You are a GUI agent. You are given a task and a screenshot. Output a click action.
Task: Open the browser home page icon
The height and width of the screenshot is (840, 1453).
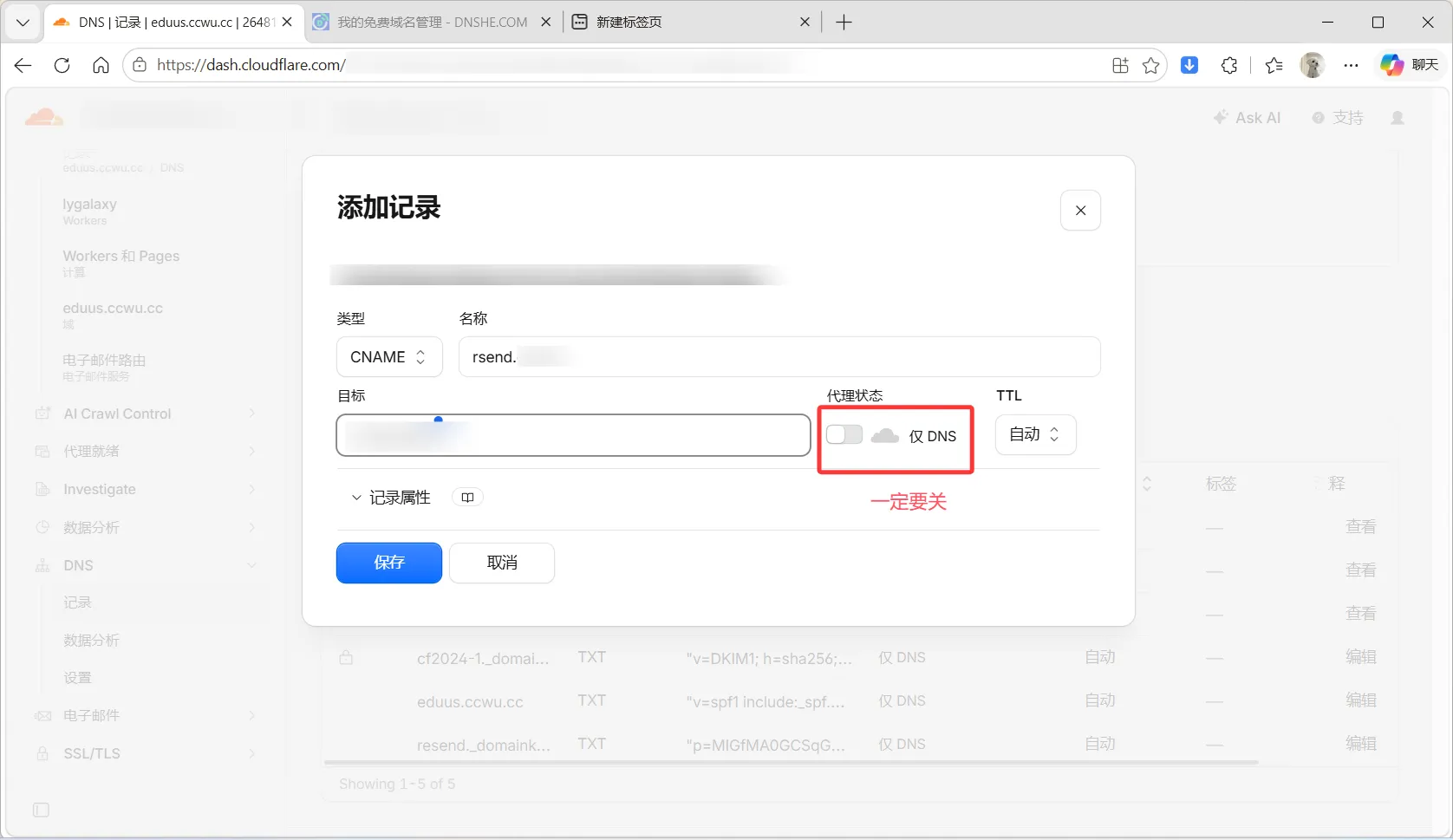click(x=101, y=65)
